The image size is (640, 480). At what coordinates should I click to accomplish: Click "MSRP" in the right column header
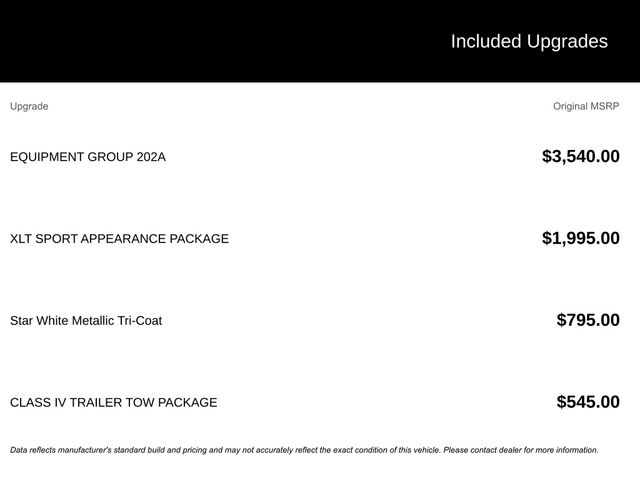tap(603, 106)
